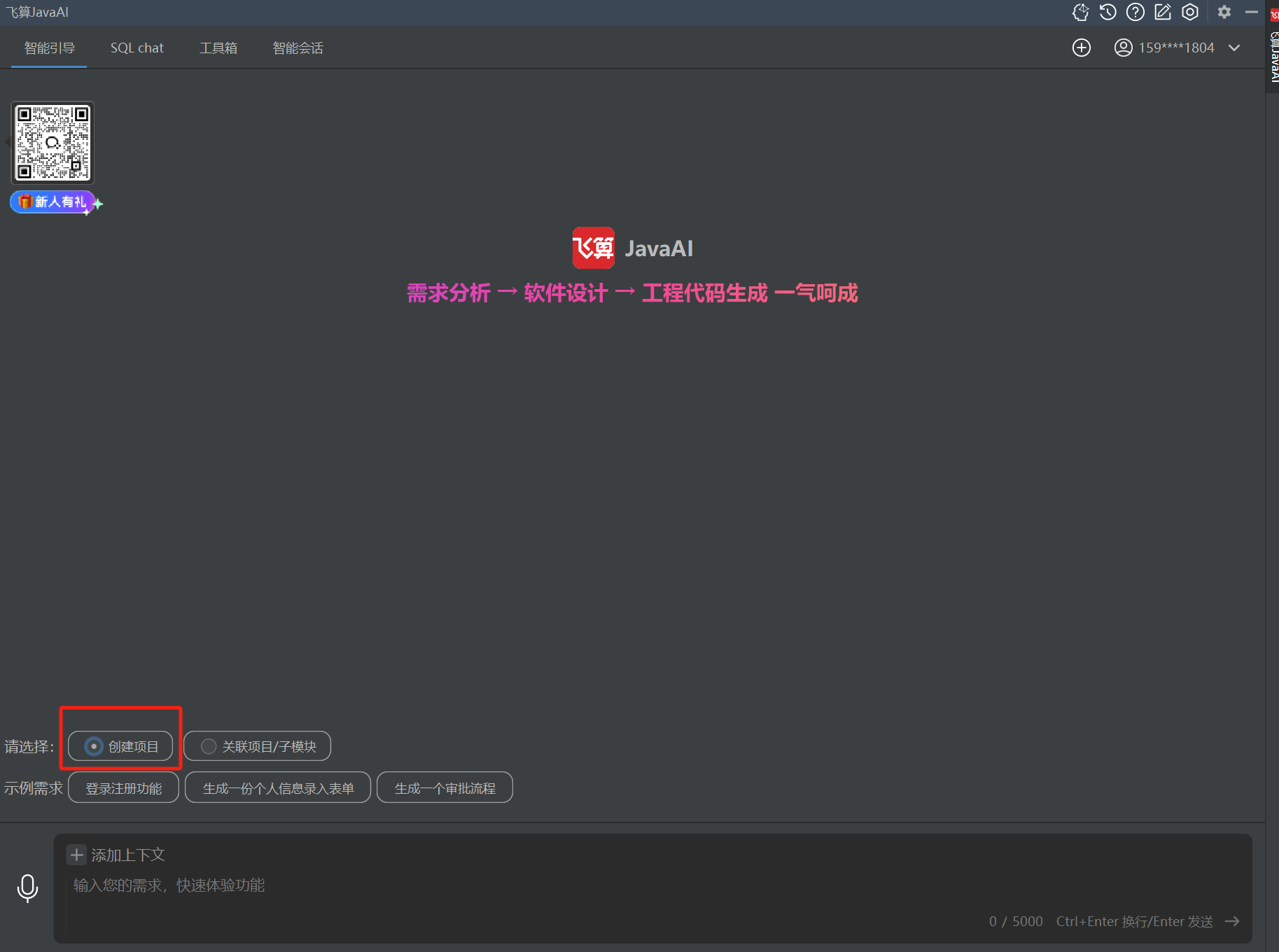The image size is (1279, 952).
Task: Expand the account dropdown chevron
Action: (1234, 48)
